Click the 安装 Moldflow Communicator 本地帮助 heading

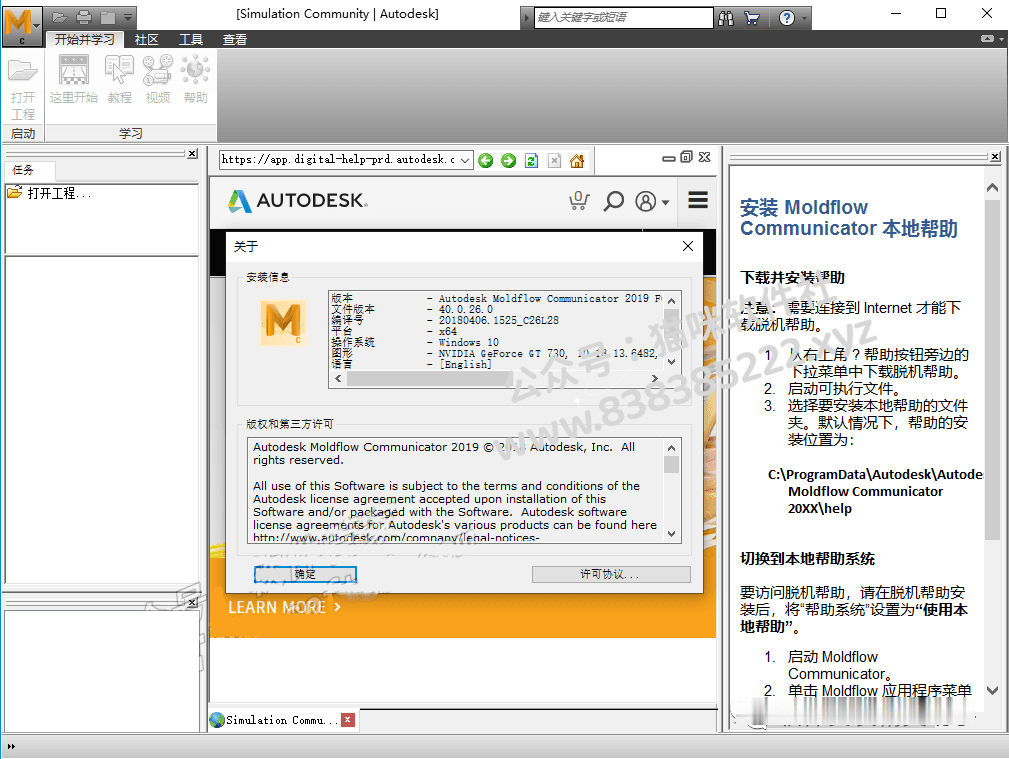[x=849, y=218]
